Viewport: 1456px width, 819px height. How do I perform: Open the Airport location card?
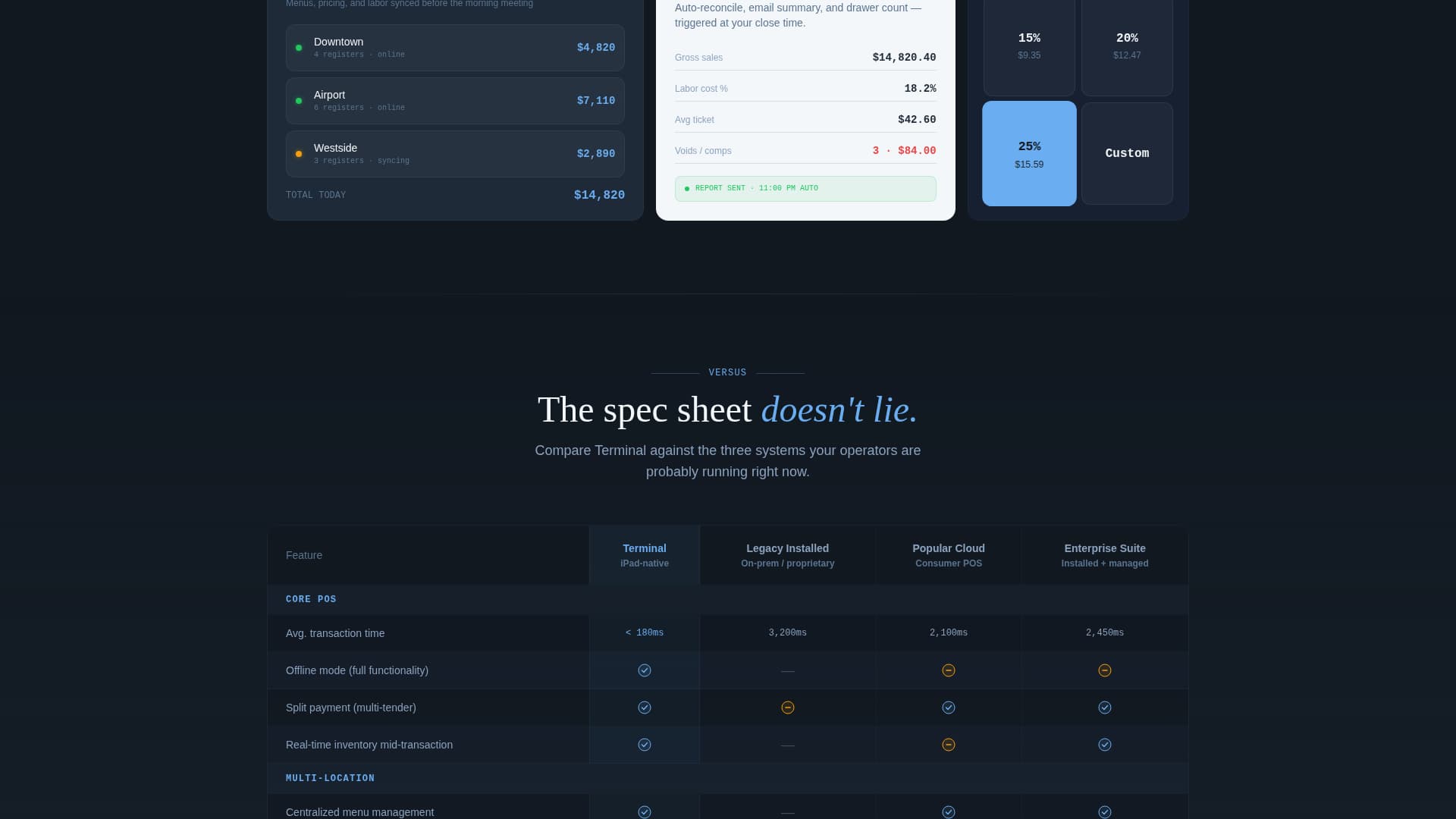455,101
